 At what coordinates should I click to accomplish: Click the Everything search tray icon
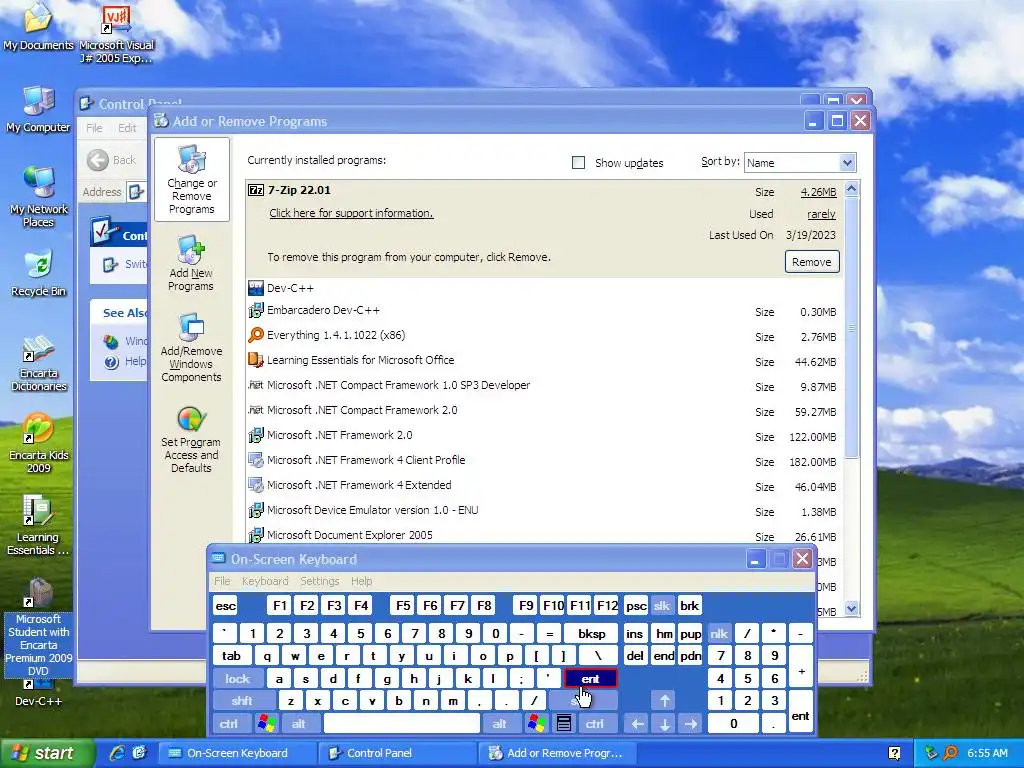[951, 753]
